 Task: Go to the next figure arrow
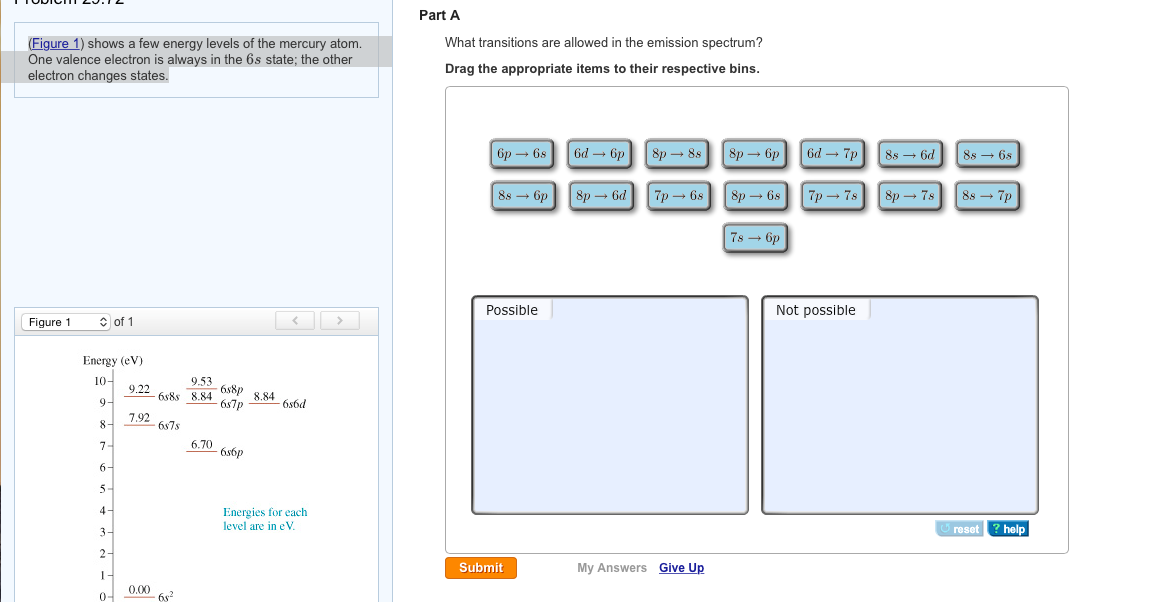click(x=340, y=321)
